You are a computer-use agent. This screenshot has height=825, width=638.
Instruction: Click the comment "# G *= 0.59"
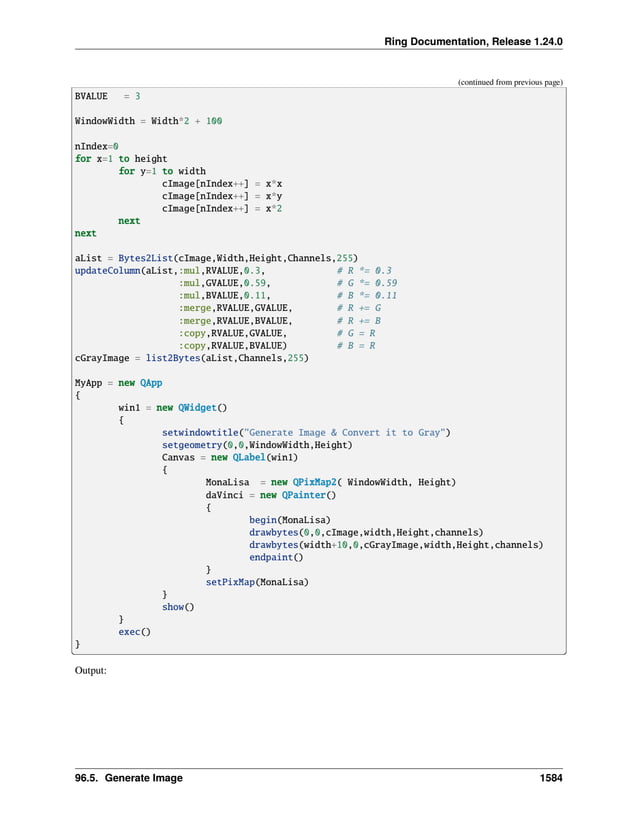tap(367, 283)
